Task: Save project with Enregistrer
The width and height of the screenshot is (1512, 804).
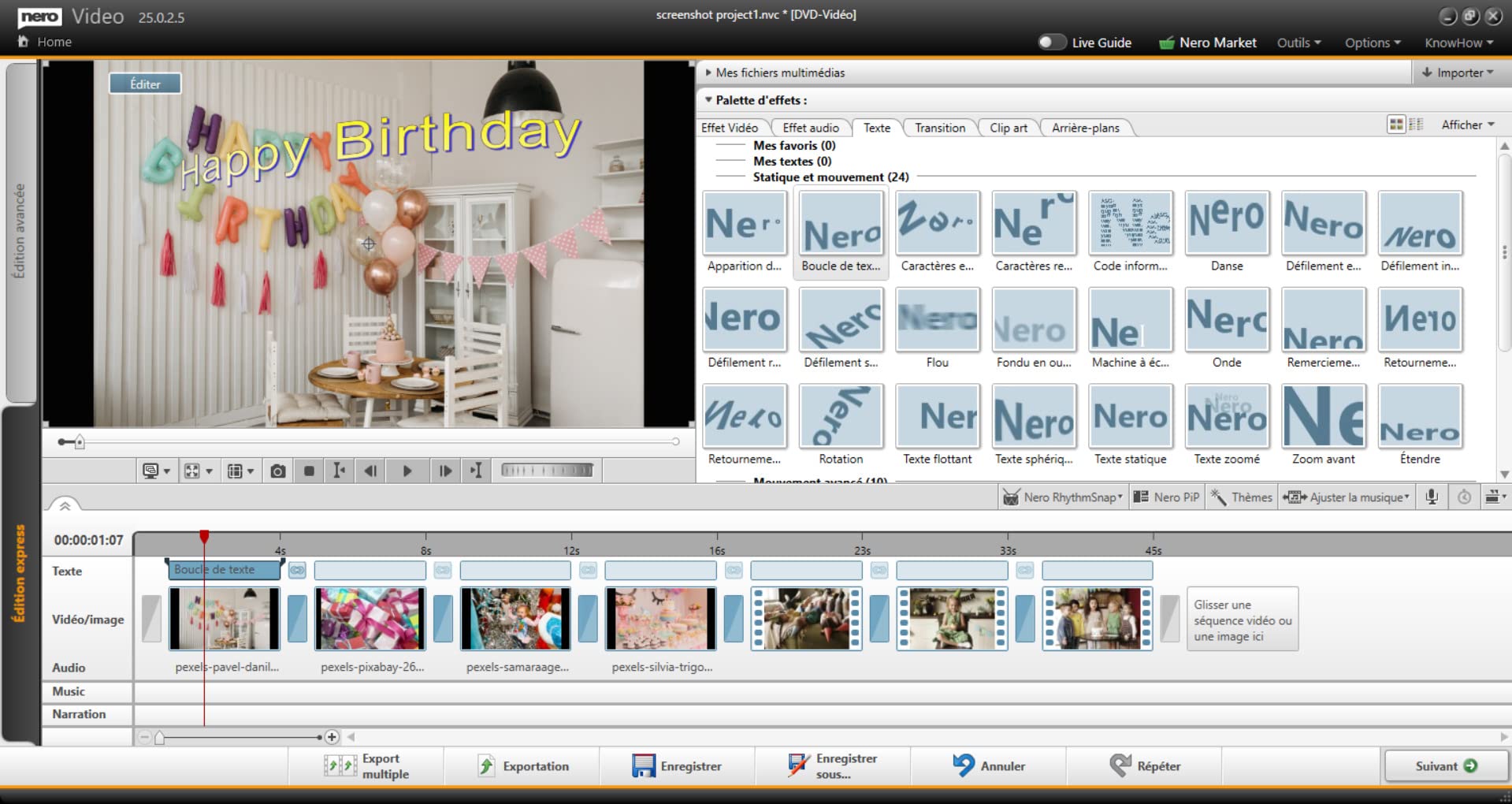Action: tap(677, 766)
